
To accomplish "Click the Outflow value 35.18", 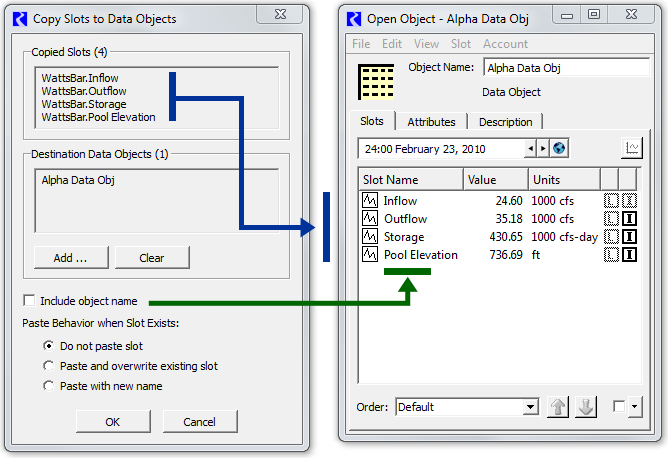I will 509,219.
